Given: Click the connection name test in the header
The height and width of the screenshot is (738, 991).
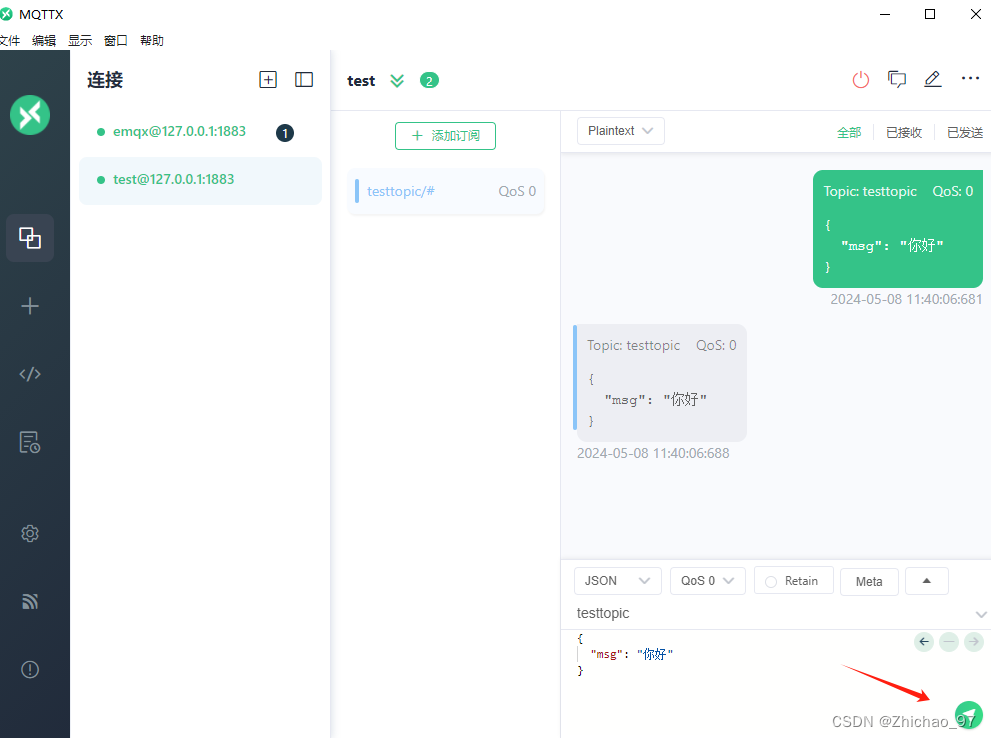Looking at the screenshot, I should tap(361, 81).
